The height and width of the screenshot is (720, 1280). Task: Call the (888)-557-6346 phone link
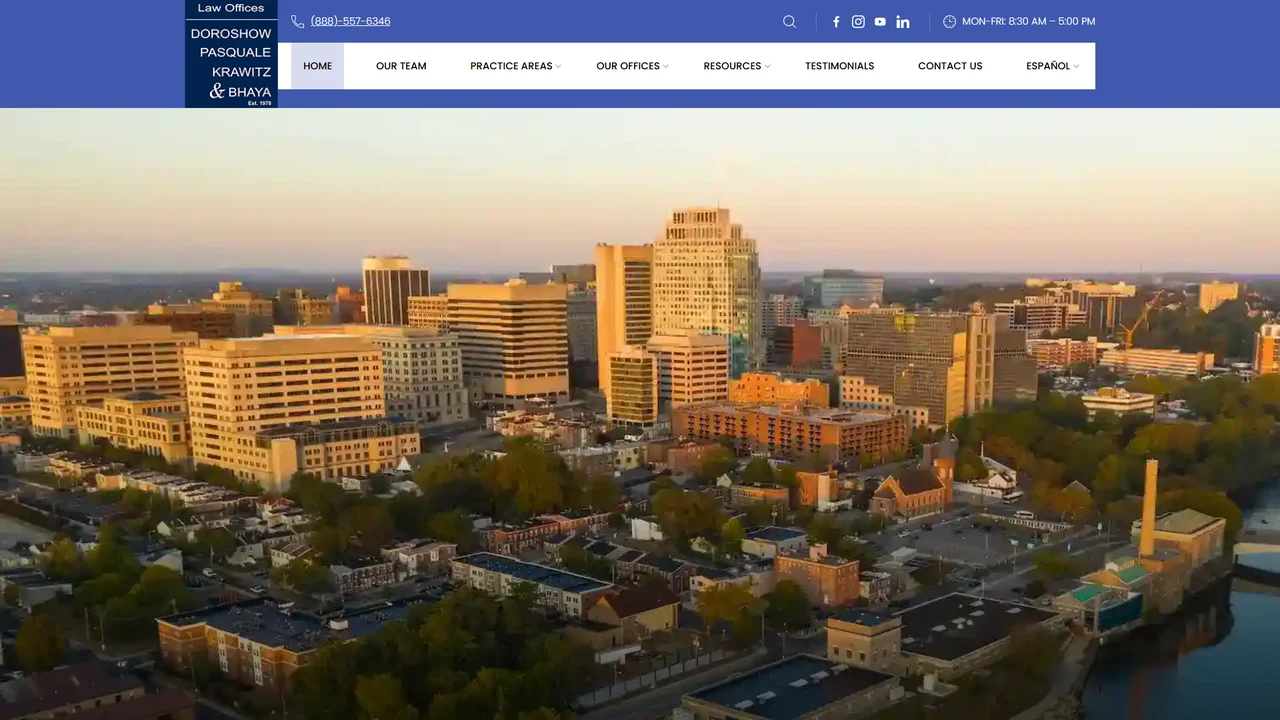350,21
